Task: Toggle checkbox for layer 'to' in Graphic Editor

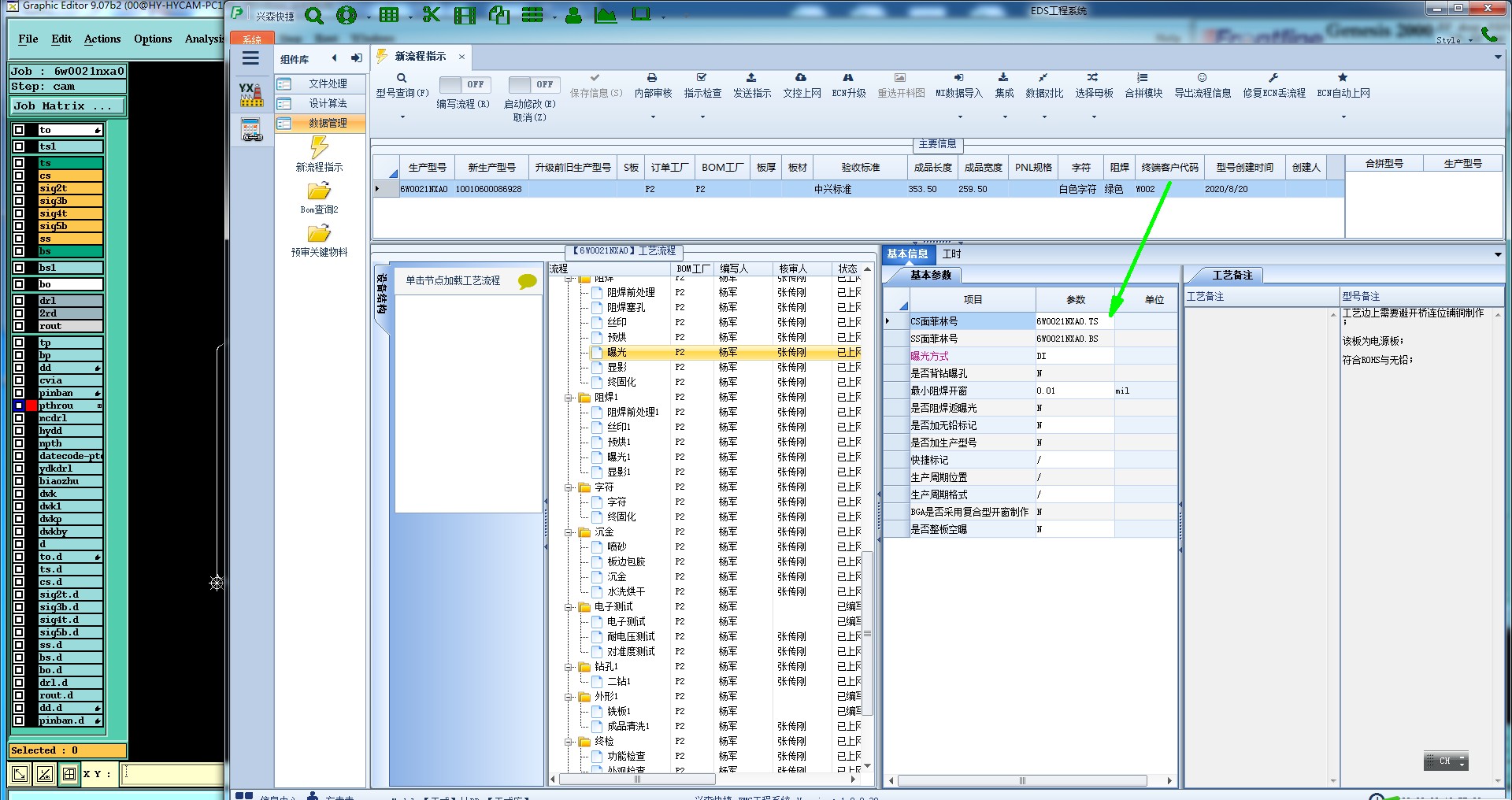Action: 19,130
